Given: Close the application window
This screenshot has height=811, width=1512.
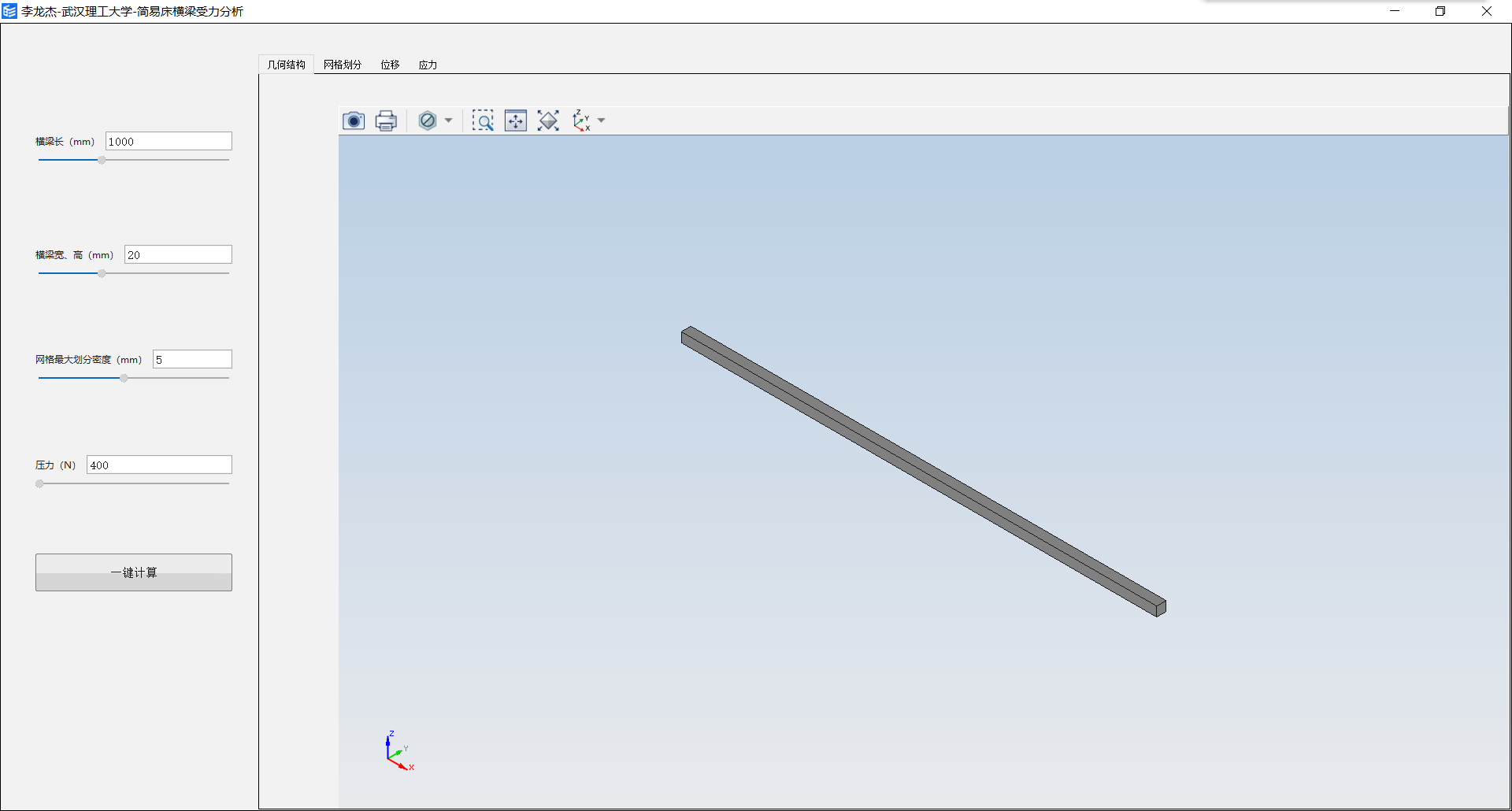Looking at the screenshot, I should coord(1487,11).
